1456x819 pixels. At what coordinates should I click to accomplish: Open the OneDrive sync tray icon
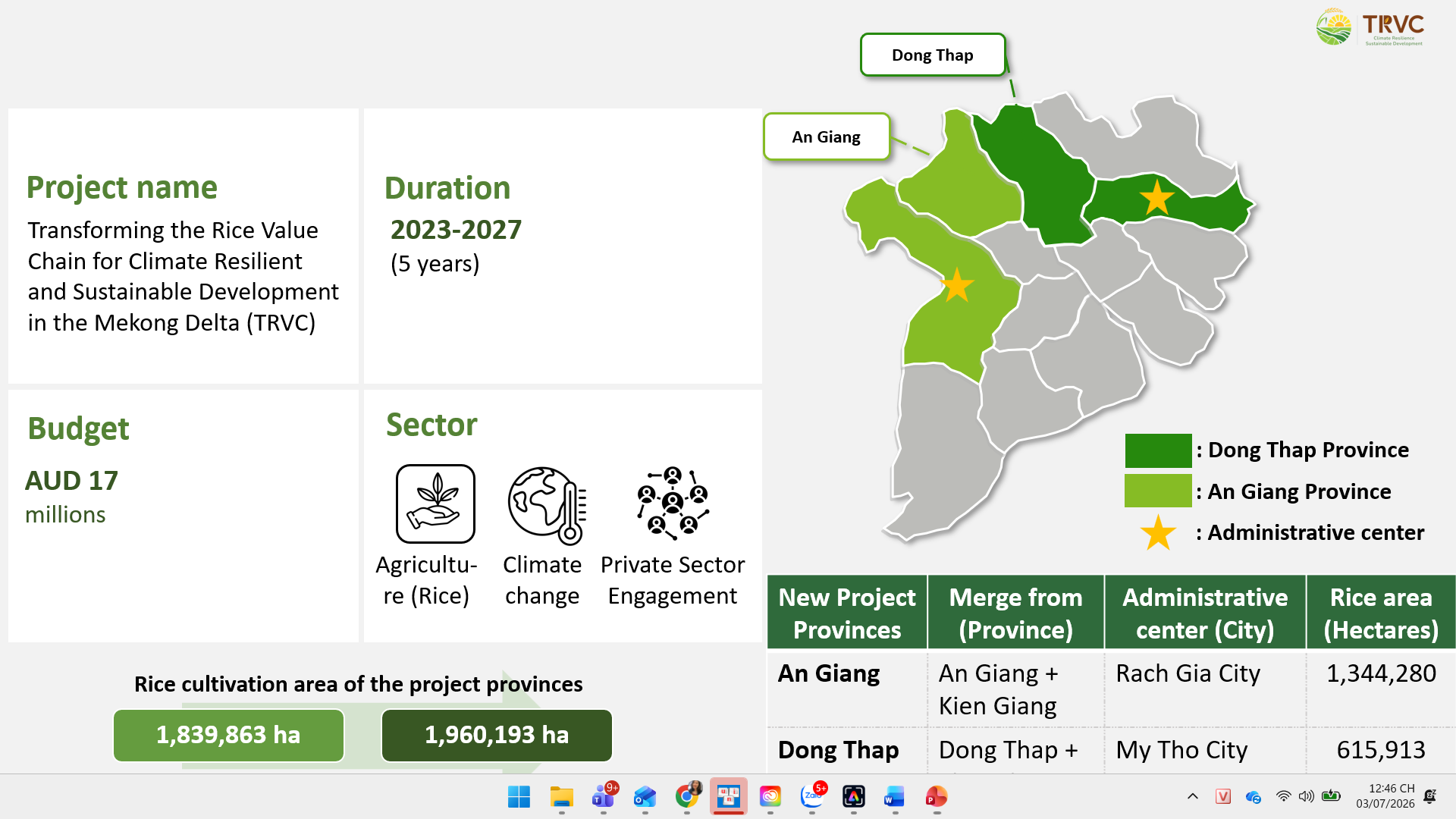[x=1254, y=796]
